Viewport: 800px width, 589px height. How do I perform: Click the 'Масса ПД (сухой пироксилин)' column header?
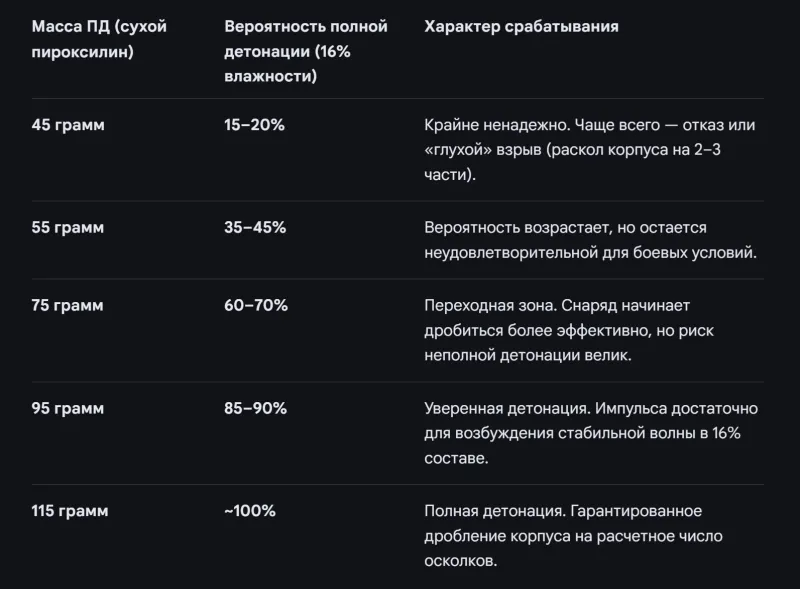[99, 39]
